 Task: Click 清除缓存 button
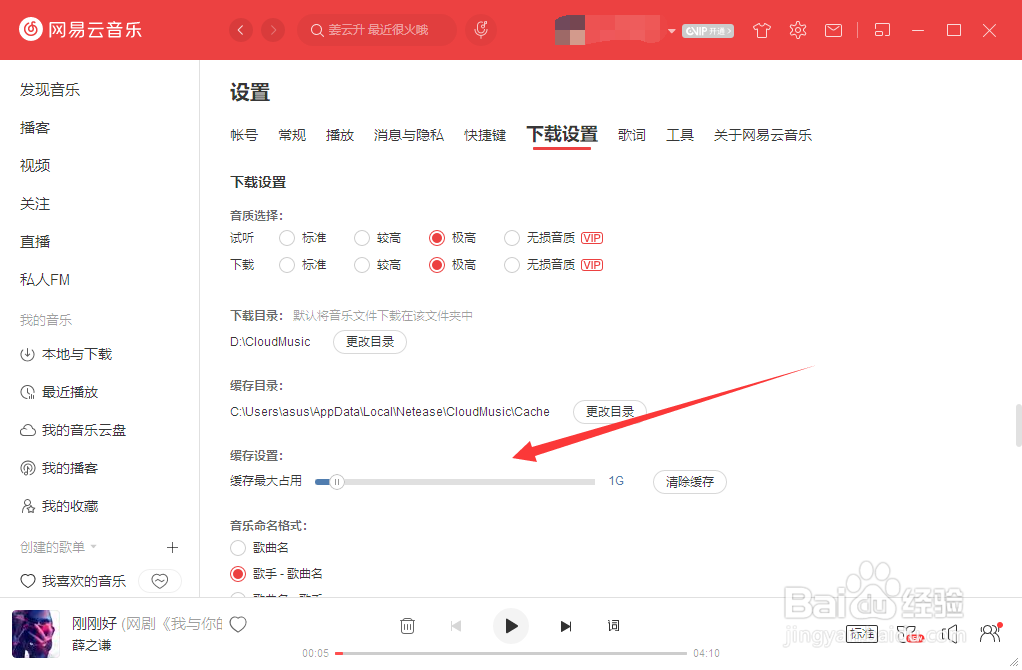[690, 482]
